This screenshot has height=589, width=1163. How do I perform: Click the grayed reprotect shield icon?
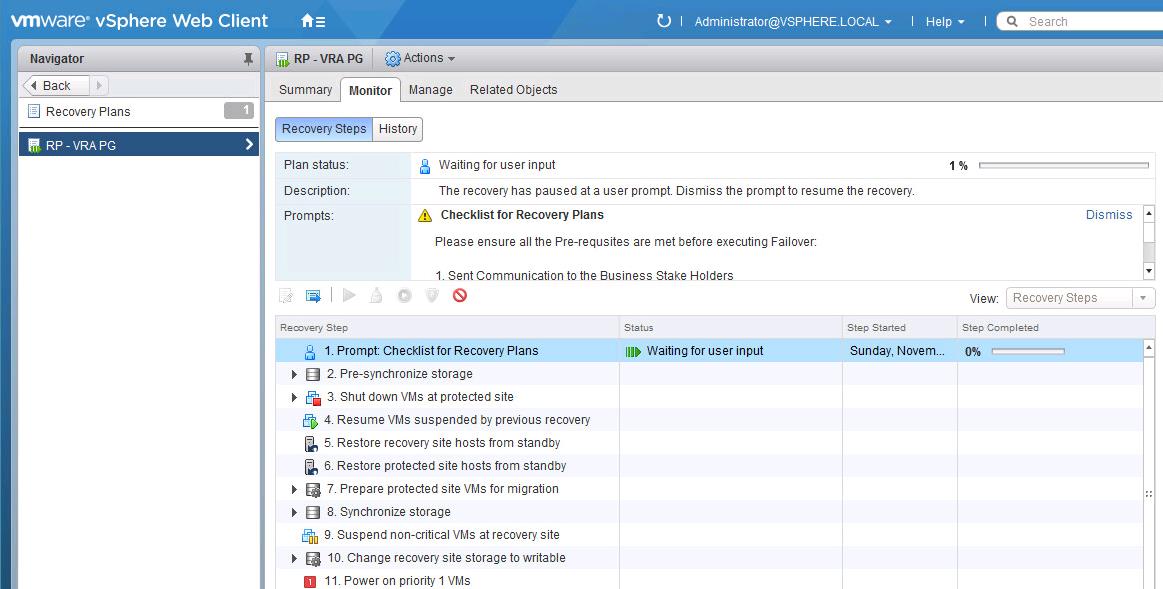[x=432, y=295]
